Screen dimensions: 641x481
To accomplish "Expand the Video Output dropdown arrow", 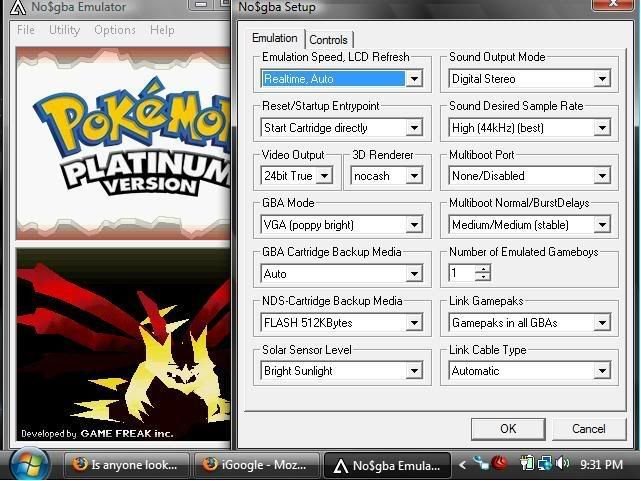I will click(325, 176).
